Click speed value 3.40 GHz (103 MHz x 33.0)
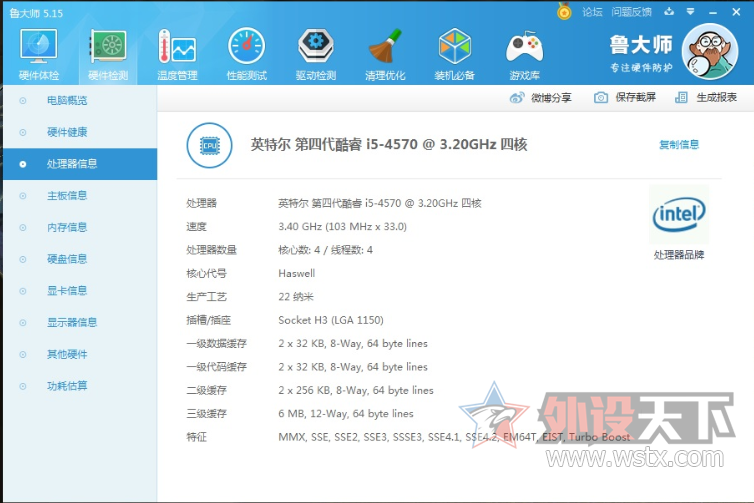754x503 pixels. (342, 226)
